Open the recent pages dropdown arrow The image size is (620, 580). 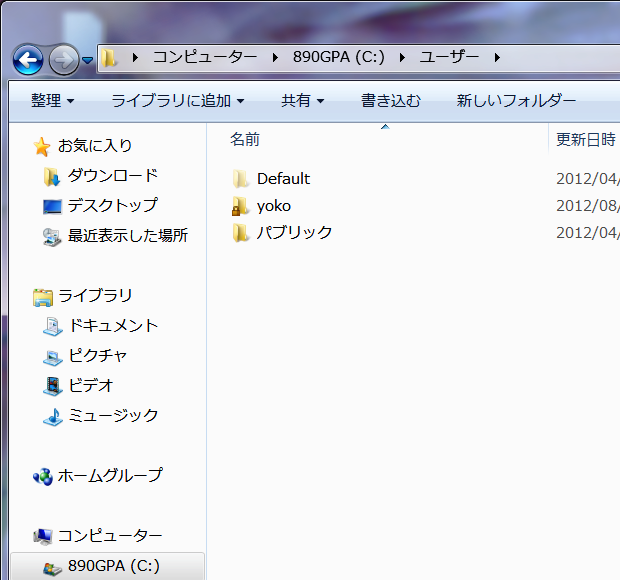click(x=87, y=61)
